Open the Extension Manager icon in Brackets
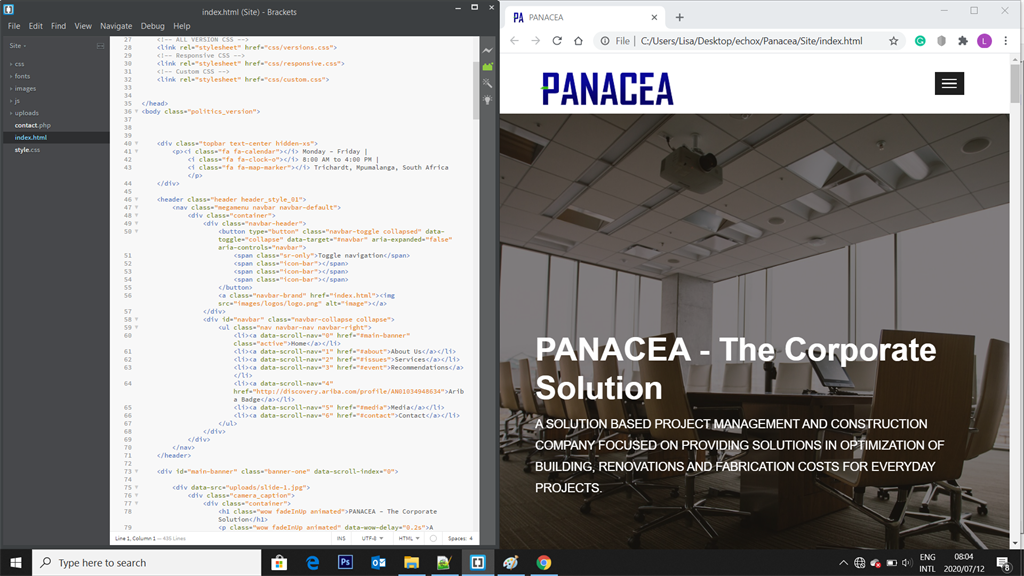The image size is (1024, 576). [x=488, y=67]
